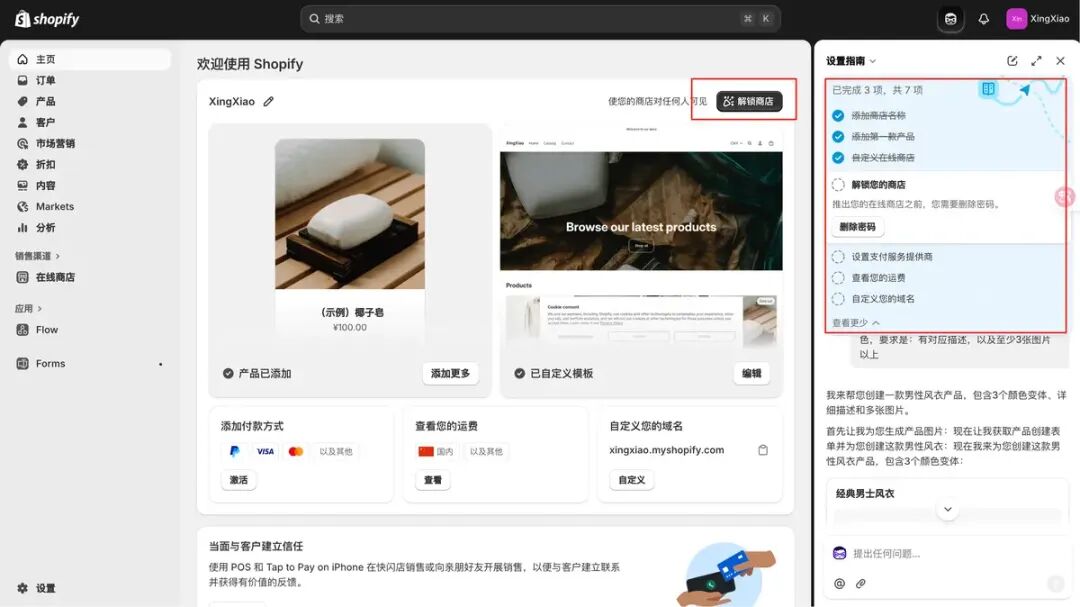Expand the 应用 section

[x=29, y=309]
